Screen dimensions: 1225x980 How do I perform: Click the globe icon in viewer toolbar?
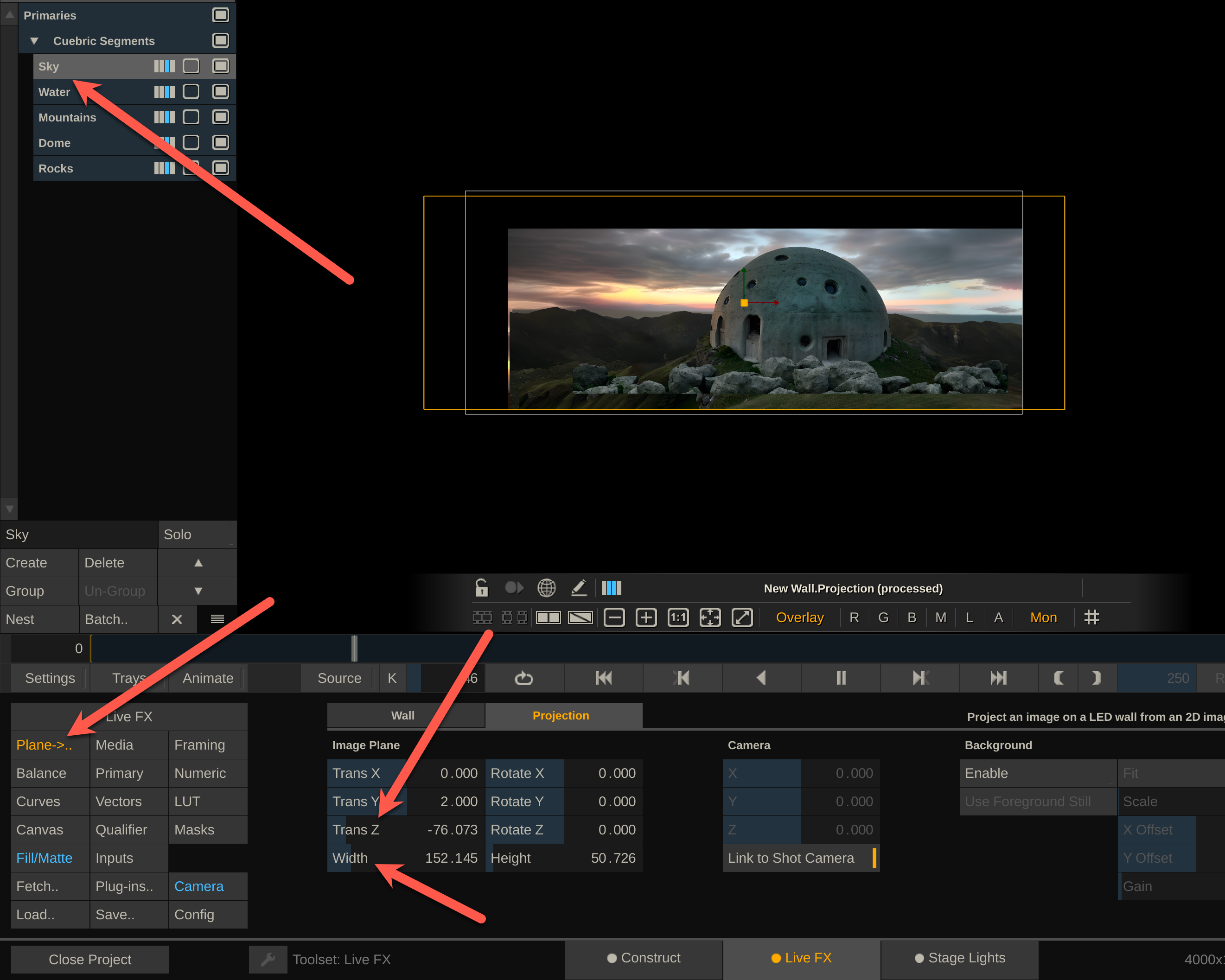[x=546, y=587]
